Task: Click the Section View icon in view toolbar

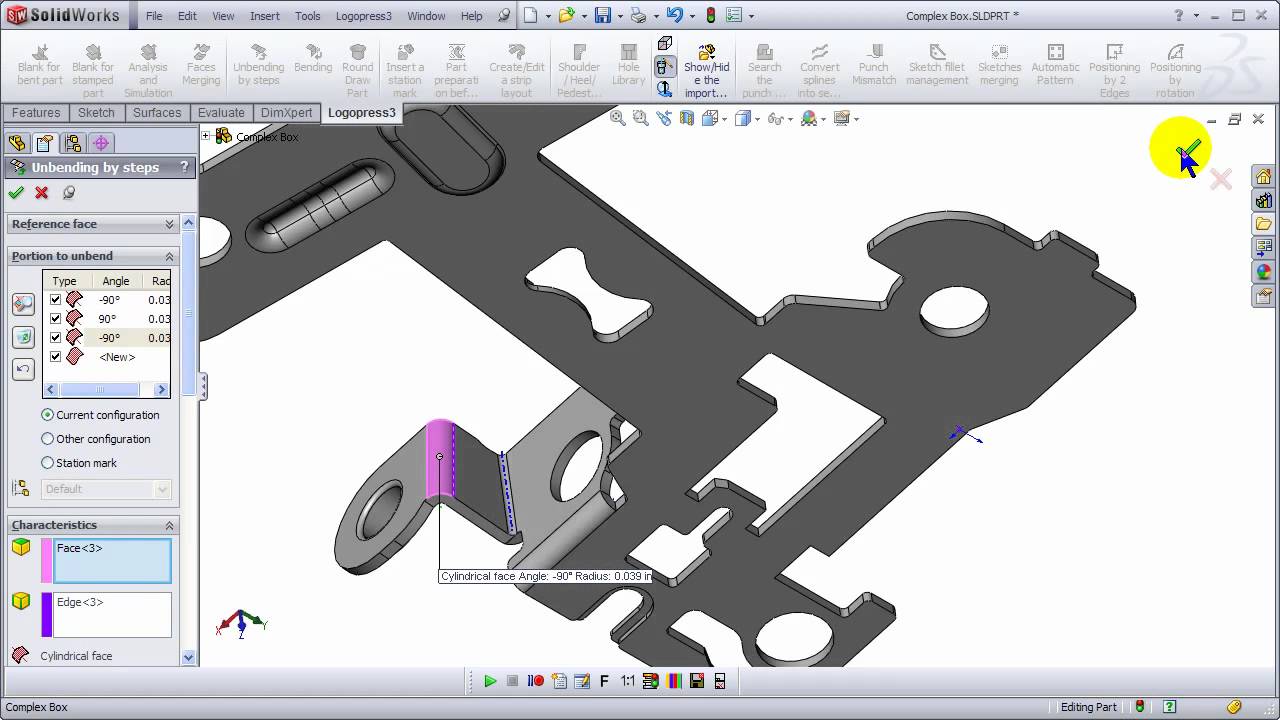Action: point(687,118)
